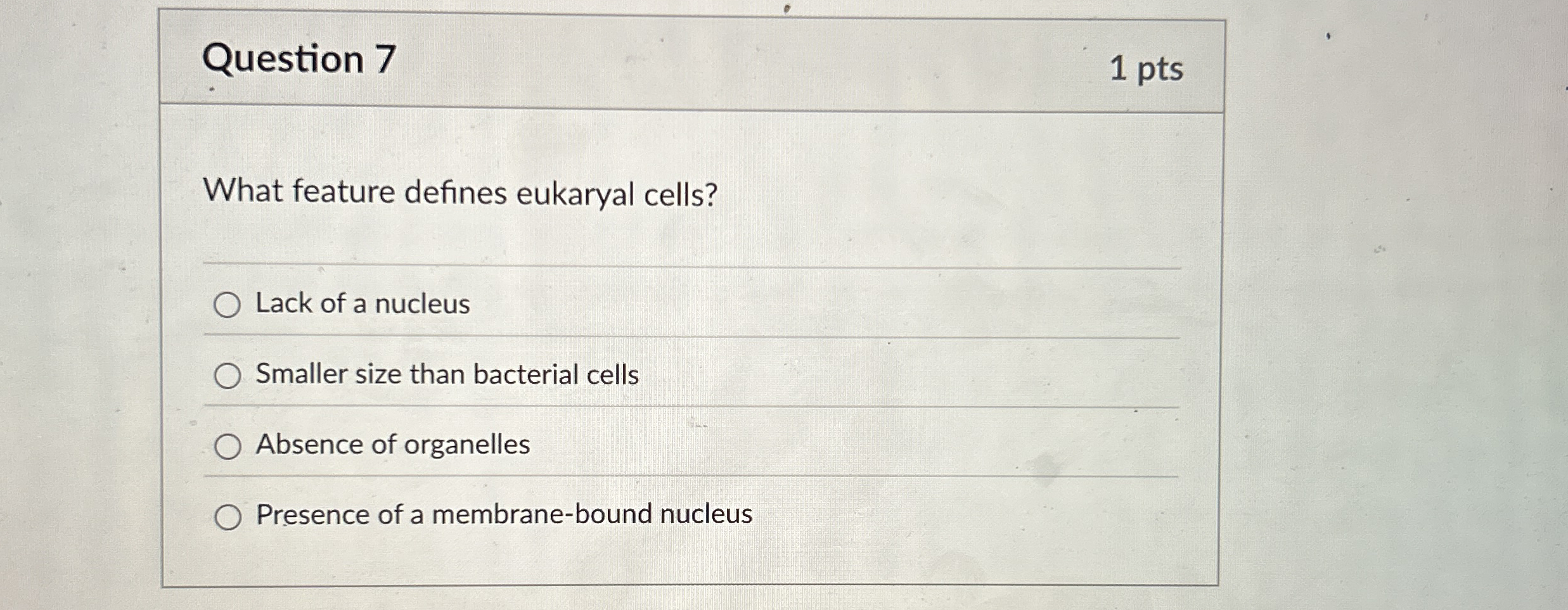Click the text 'Smaller size than bacterial cells'

pos(447,375)
